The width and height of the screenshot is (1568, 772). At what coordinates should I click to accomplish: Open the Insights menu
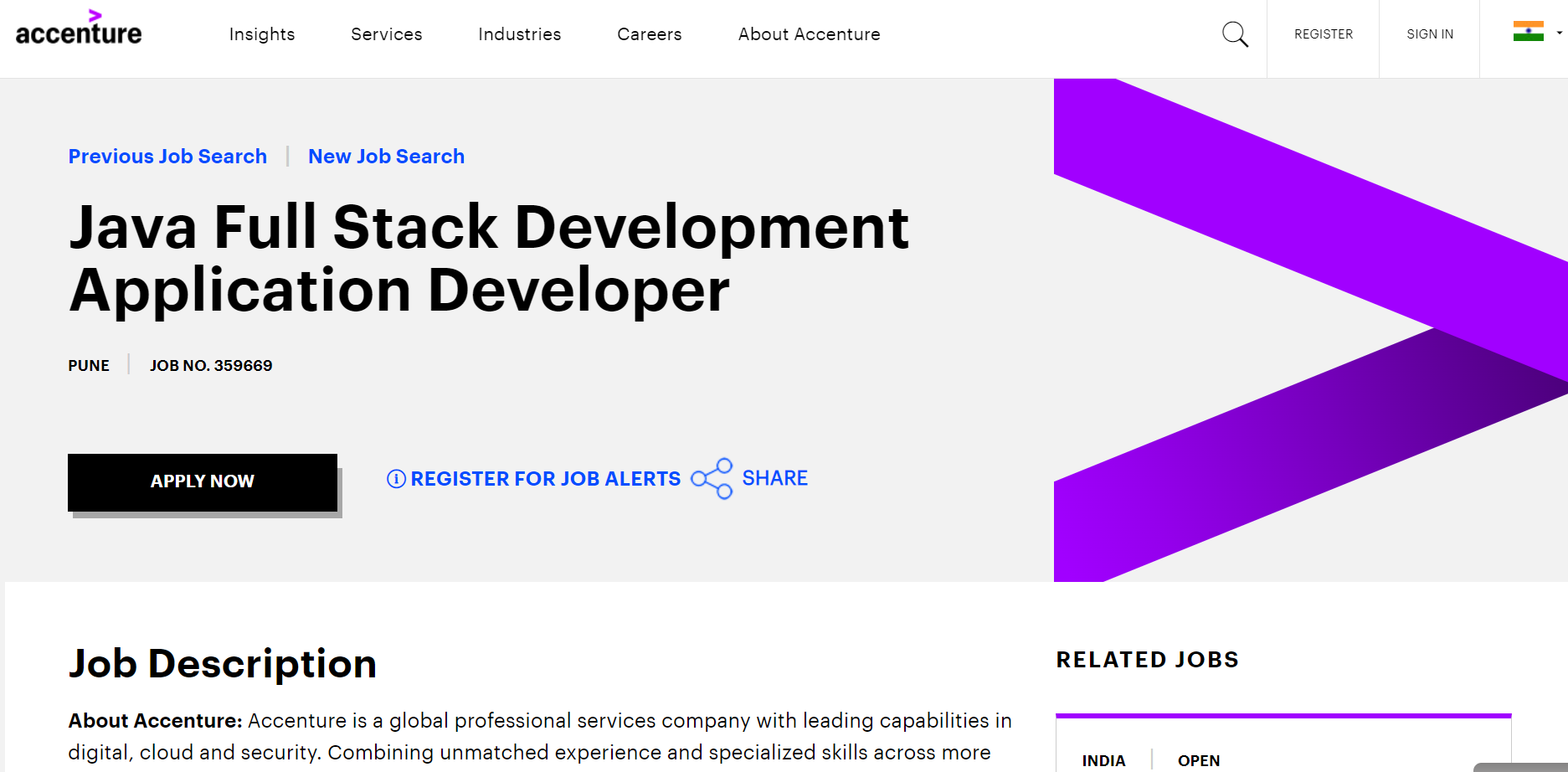(262, 34)
